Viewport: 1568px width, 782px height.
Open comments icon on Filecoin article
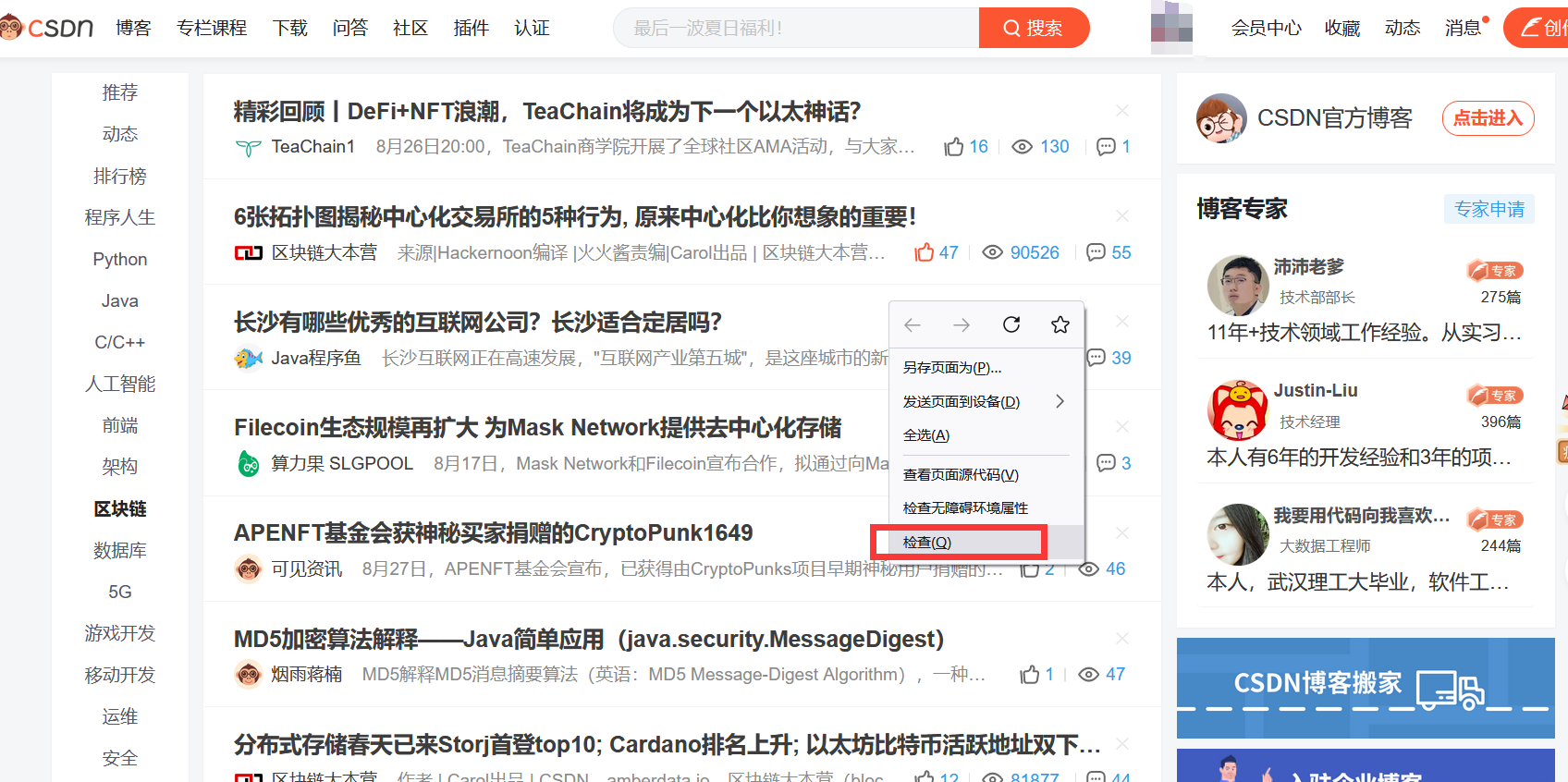pyautogui.click(x=1106, y=463)
